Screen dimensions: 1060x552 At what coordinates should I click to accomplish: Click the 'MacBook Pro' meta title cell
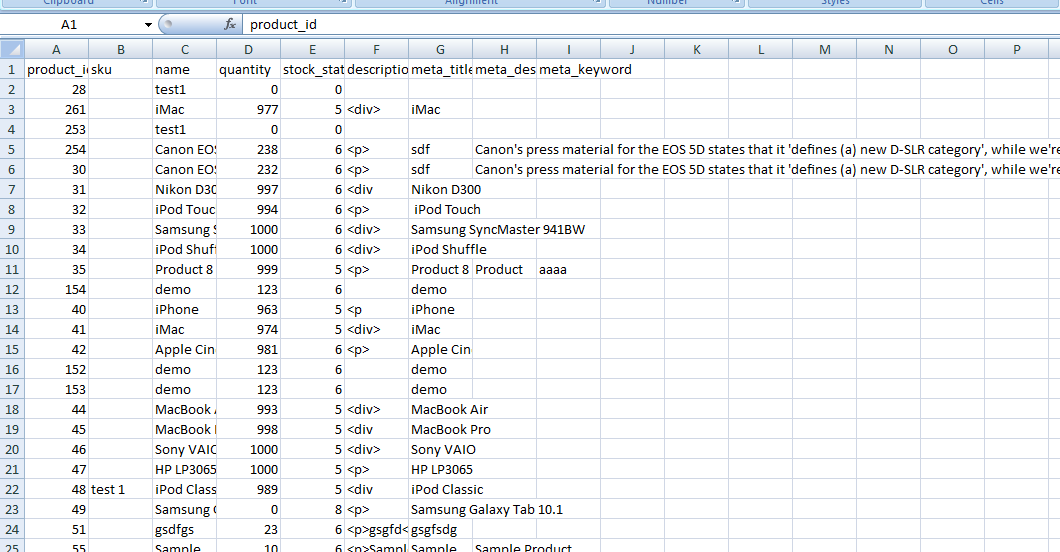coord(440,430)
